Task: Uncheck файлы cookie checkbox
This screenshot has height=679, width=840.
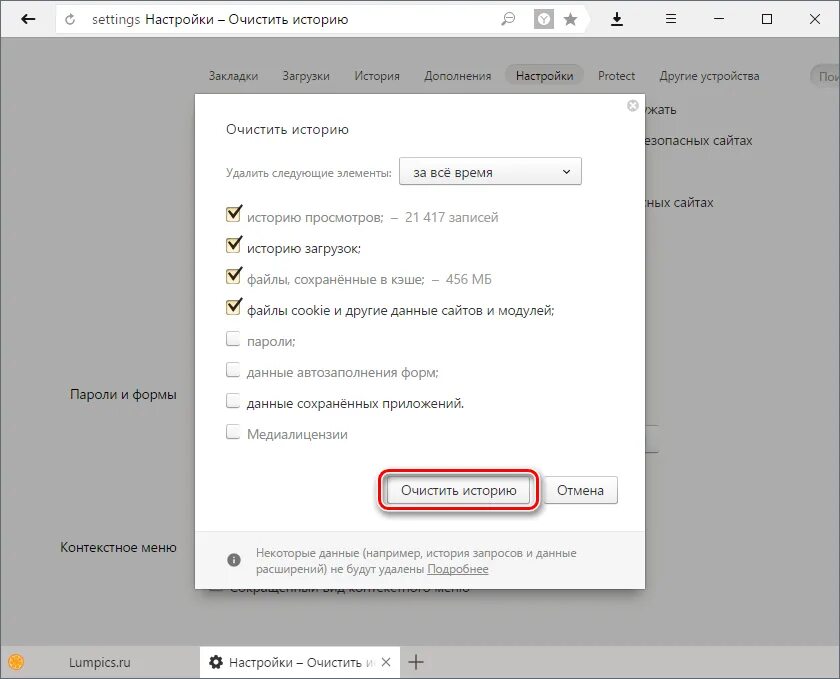Action: pyautogui.click(x=233, y=307)
